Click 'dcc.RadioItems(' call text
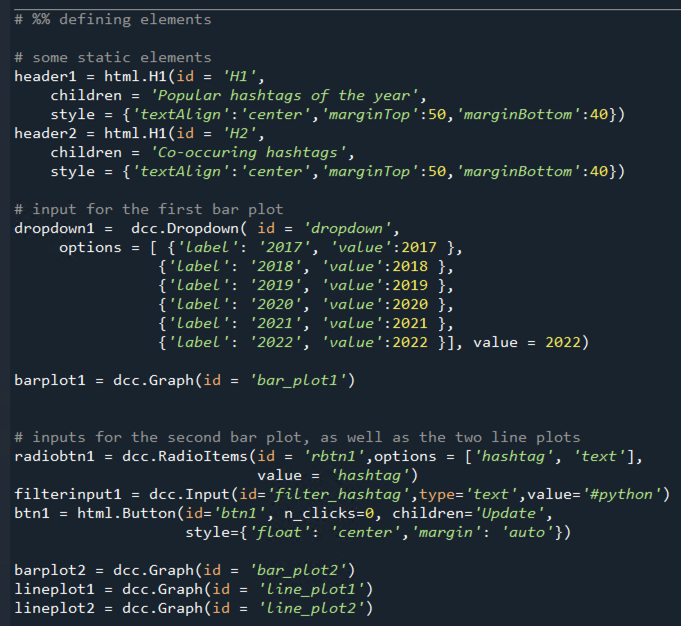681x626 pixels. (x=189, y=457)
